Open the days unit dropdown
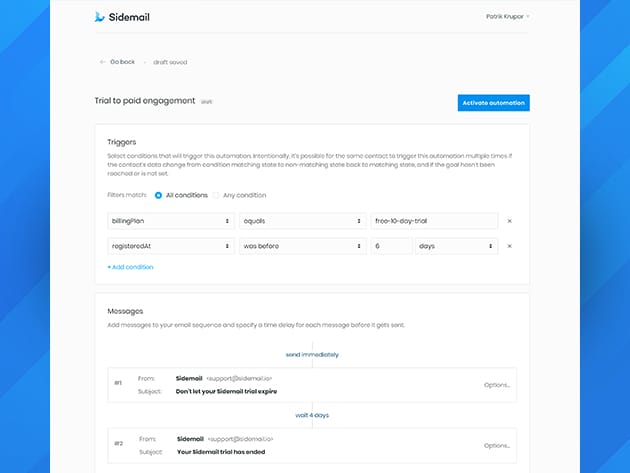 point(456,246)
